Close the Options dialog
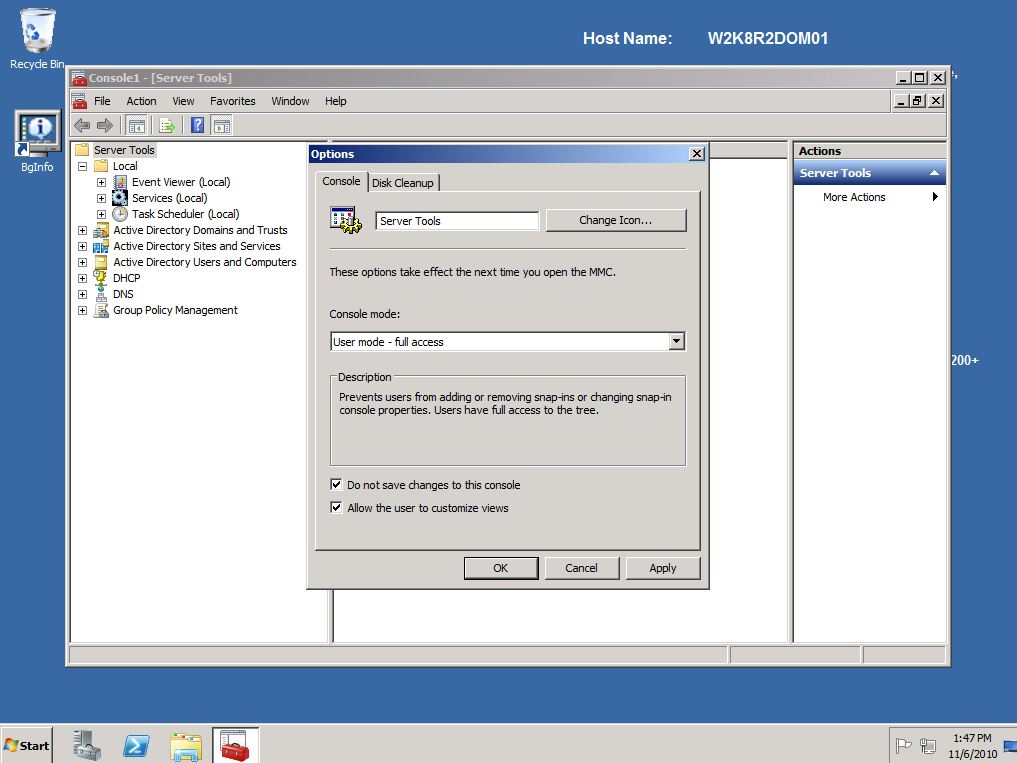 [697, 154]
